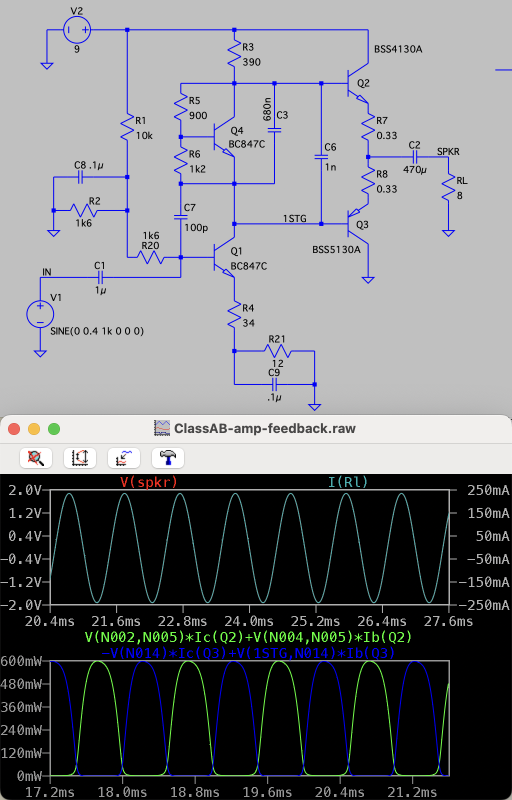
Task: Click the BC847C label next to Q4
Action: click(247, 144)
